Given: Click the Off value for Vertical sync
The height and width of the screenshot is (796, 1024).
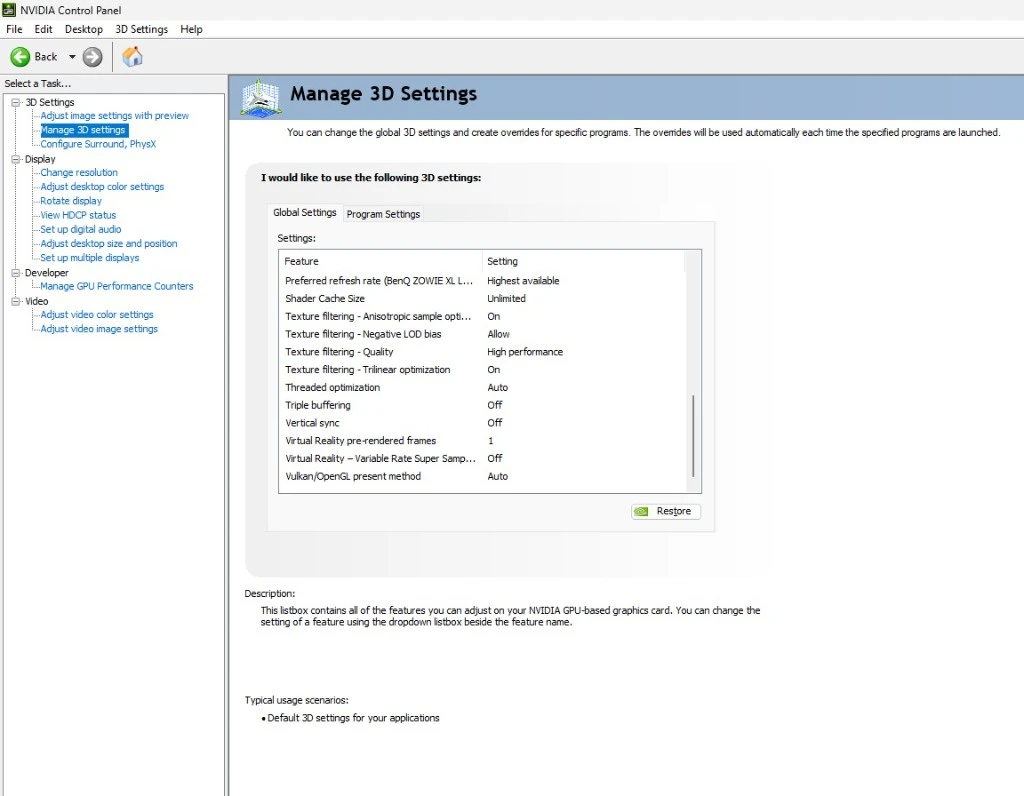Looking at the screenshot, I should (494, 422).
